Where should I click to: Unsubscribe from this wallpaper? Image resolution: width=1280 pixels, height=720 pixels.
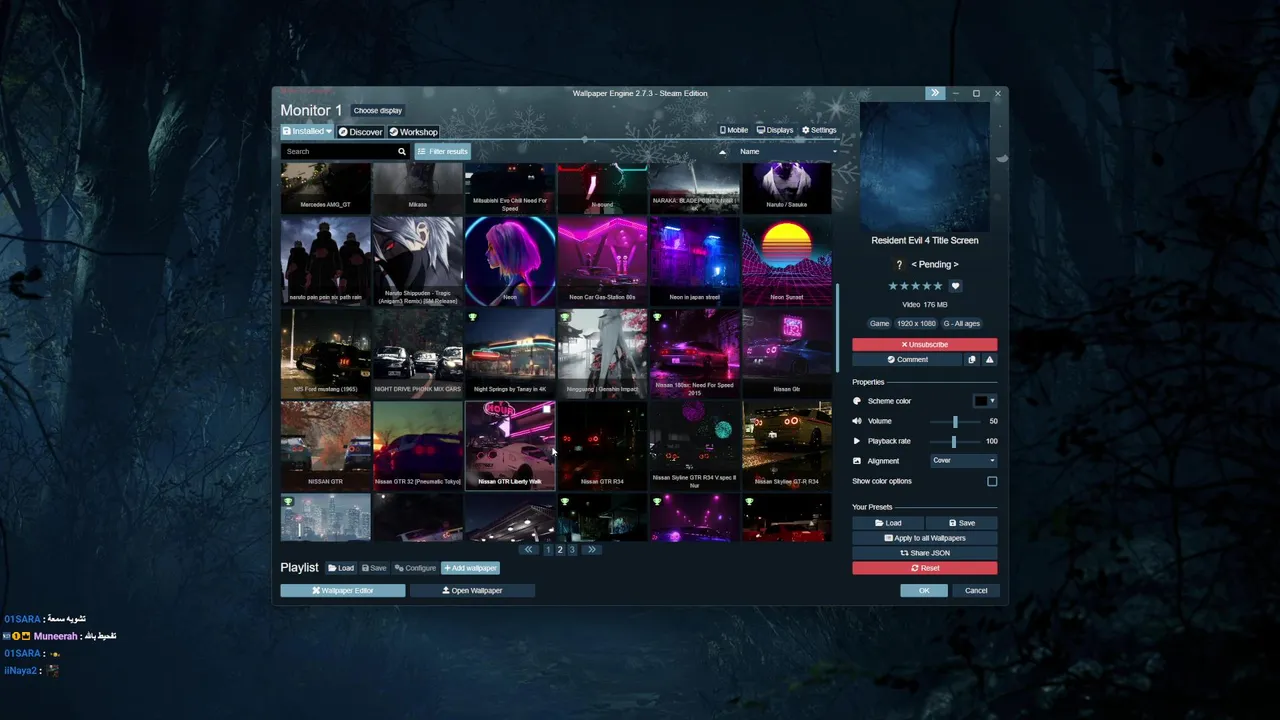coord(925,344)
